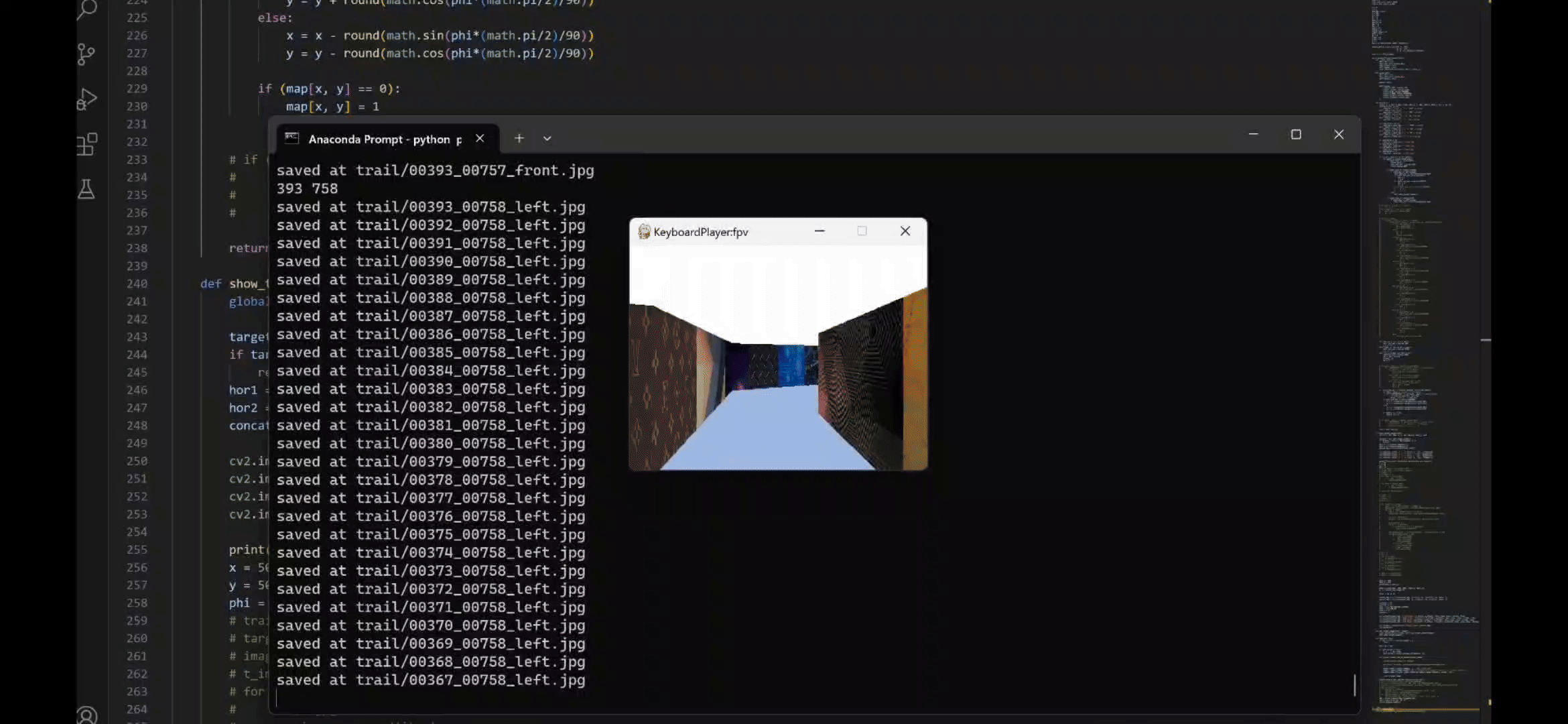Maximize the Anaconda Prompt window
The width and height of the screenshot is (1568, 724).
(x=1296, y=135)
